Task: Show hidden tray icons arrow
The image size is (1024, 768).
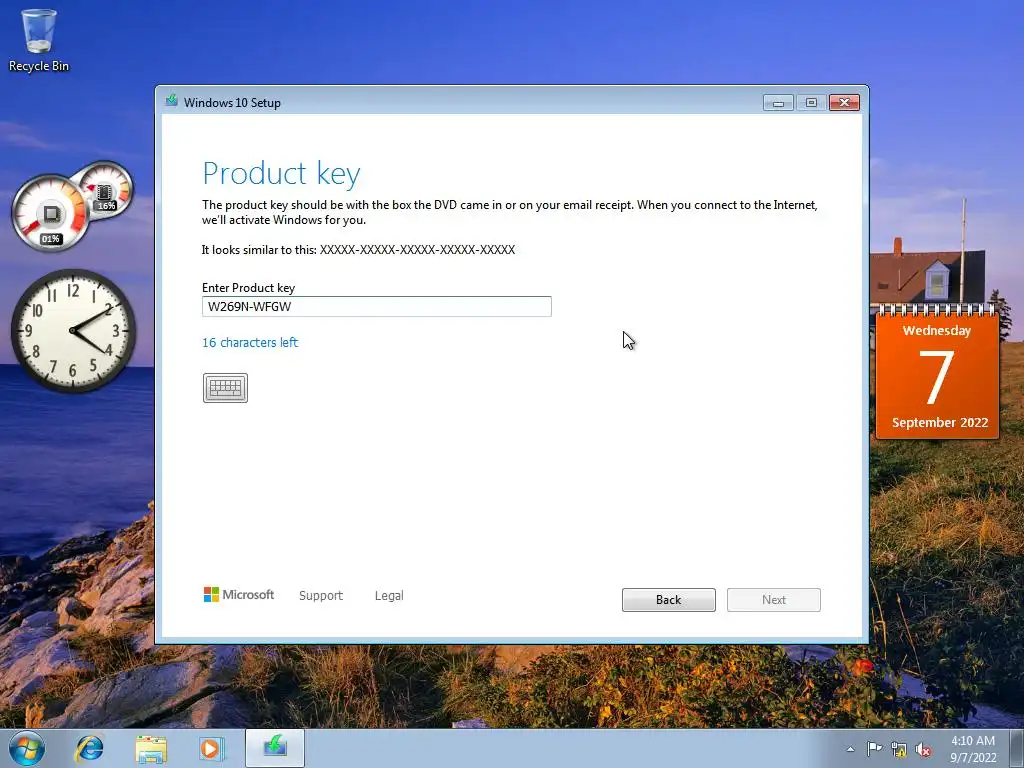Action: point(850,749)
